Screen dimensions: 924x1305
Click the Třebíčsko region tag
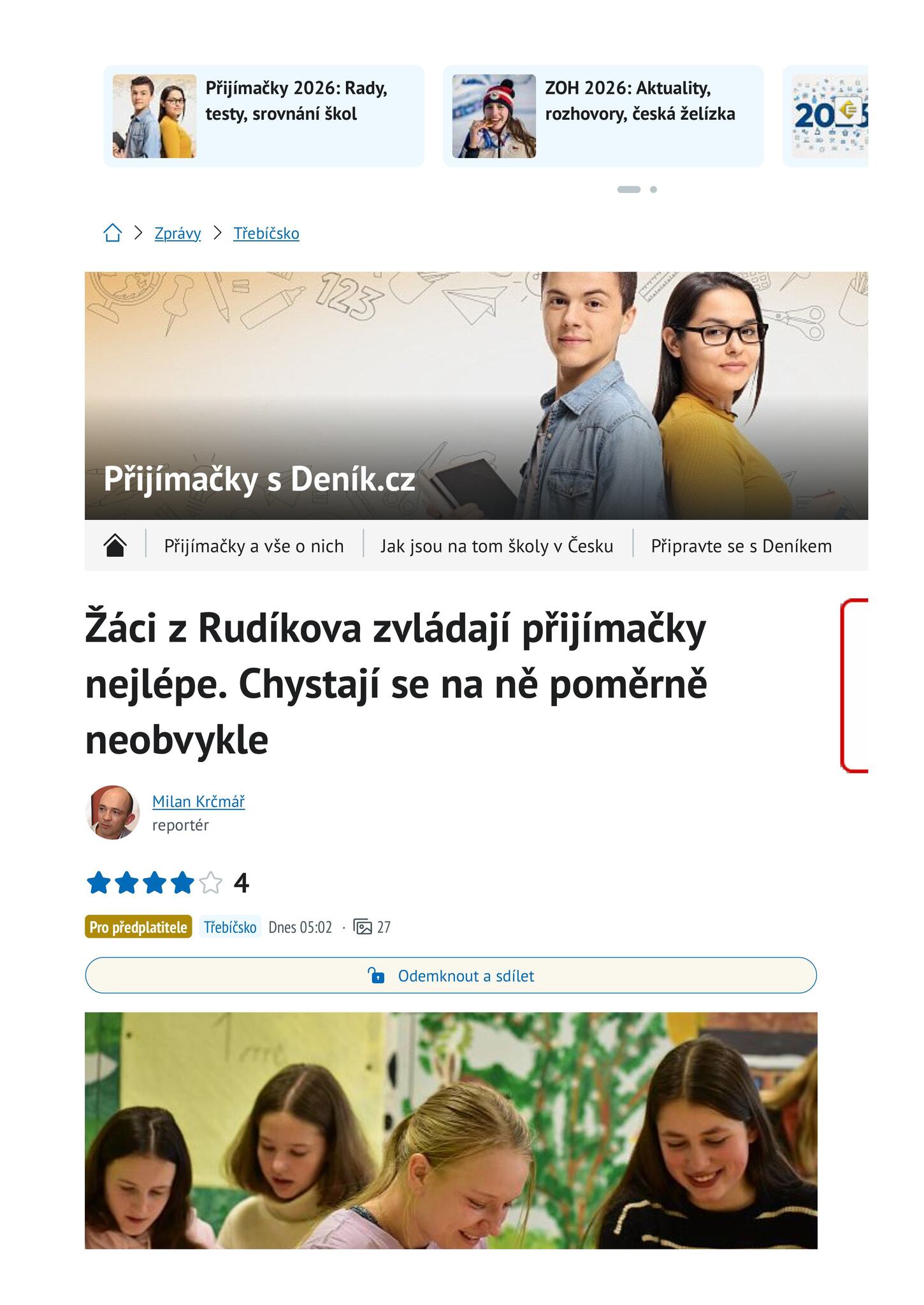(230, 927)
